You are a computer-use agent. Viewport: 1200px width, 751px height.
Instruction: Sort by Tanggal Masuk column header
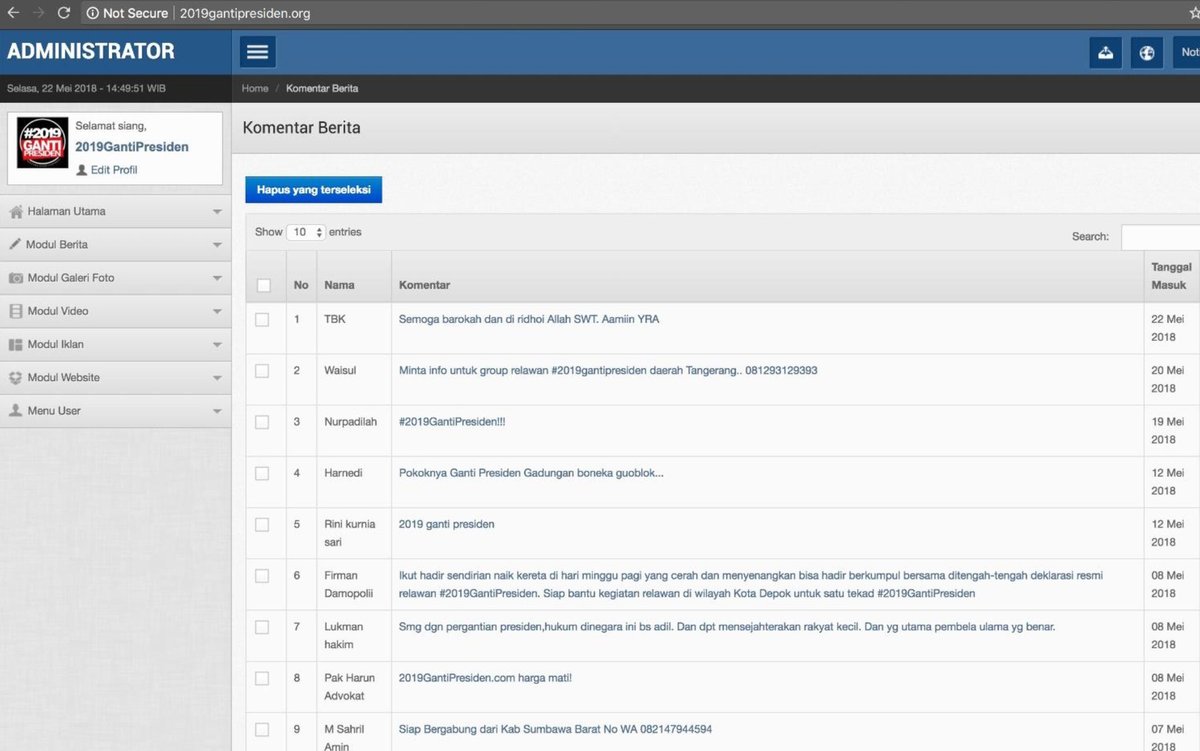[x=1171, y=276]
